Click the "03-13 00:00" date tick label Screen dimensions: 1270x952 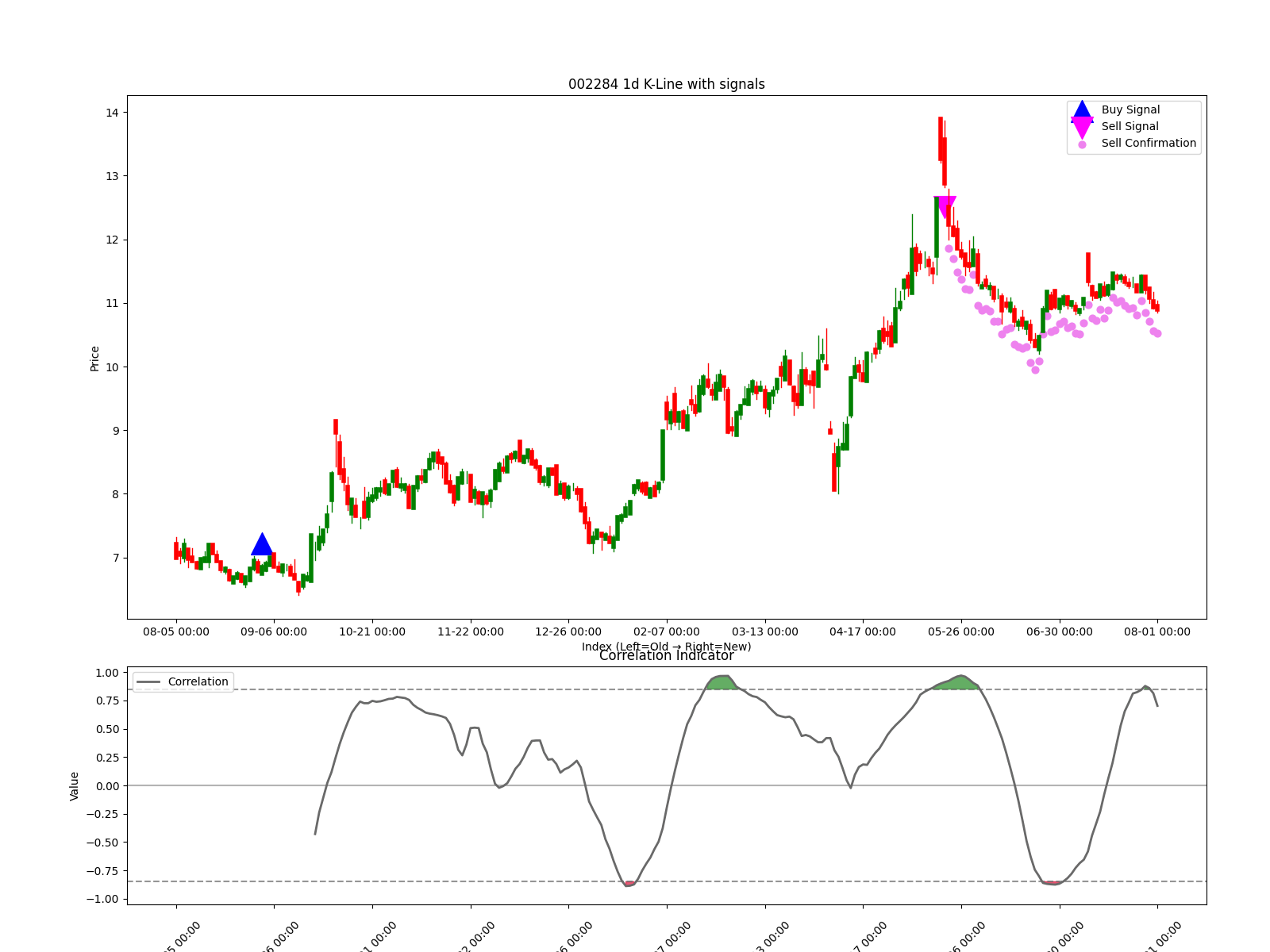pos(765,631)
